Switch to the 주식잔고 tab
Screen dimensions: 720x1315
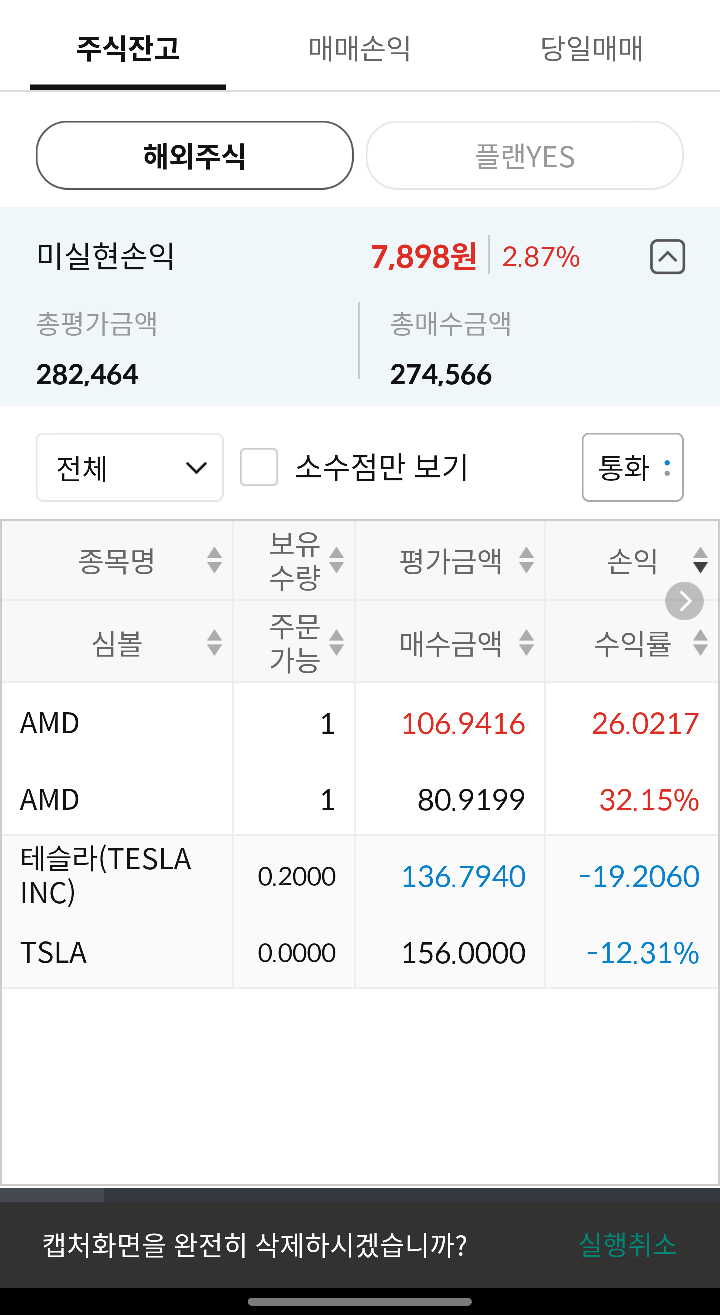tap(128, 48)
